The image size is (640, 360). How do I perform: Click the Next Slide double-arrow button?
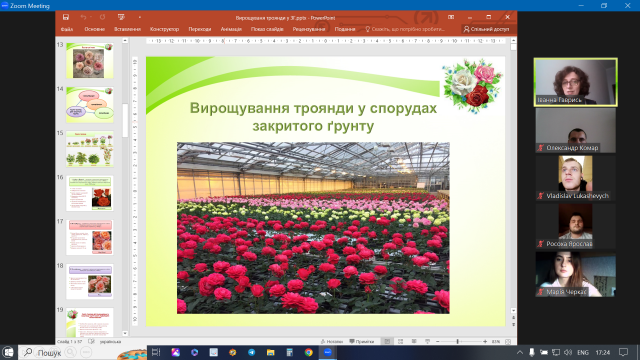tap(513, 324)
